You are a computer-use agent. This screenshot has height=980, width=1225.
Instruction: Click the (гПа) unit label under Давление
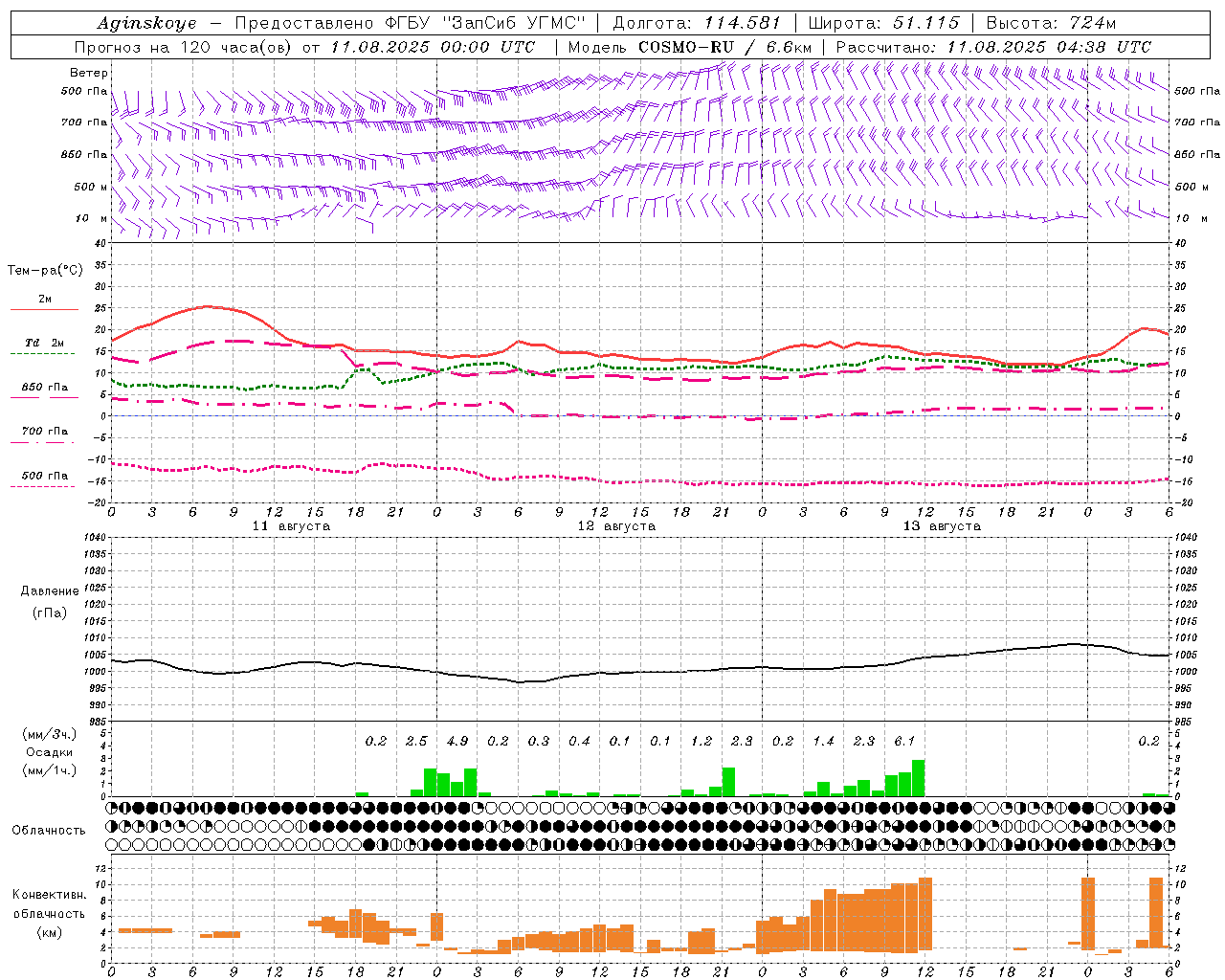50,612
